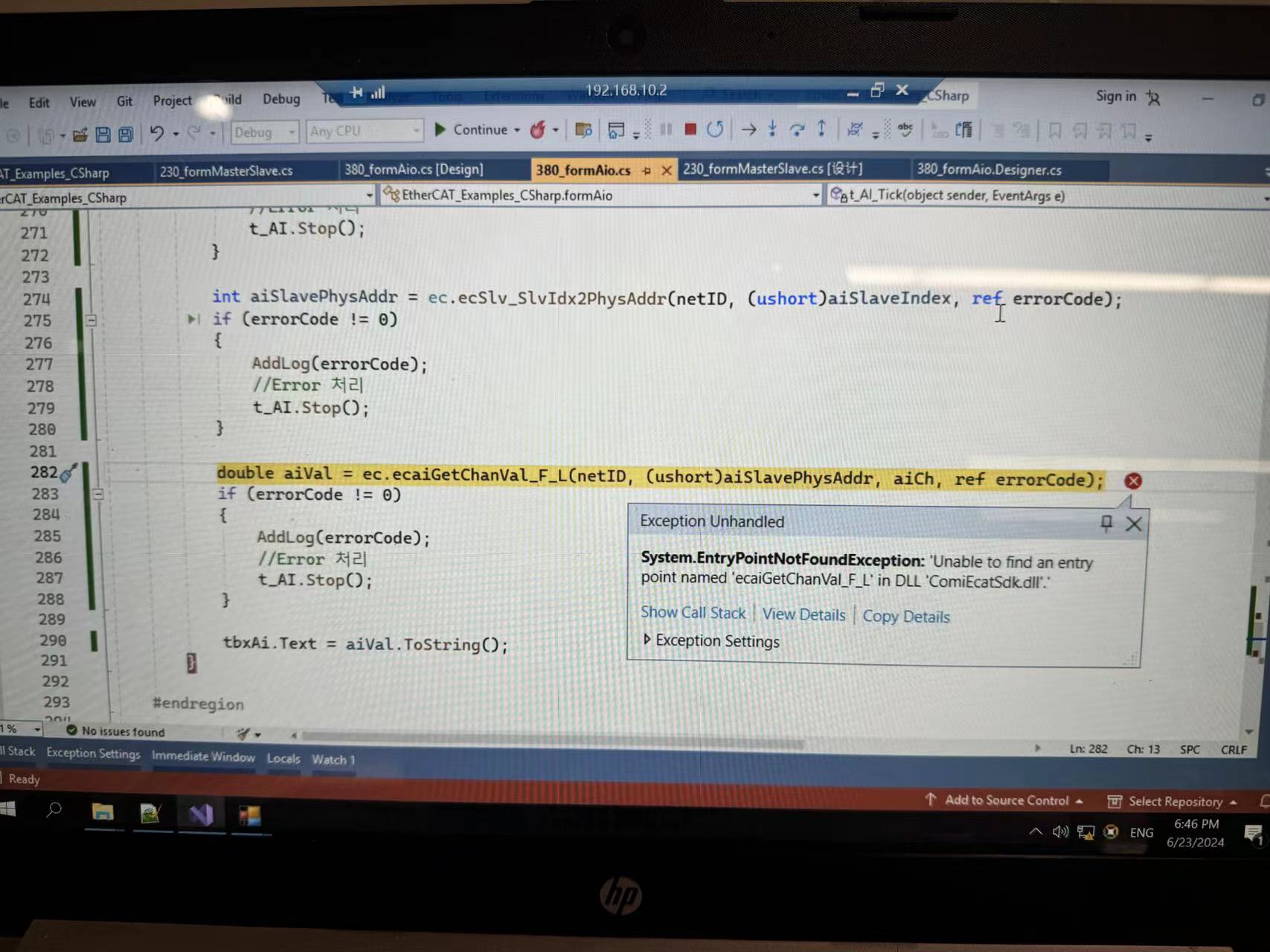This screenshot has height=952, width=1270.
Task: Open the Project menu
Action: point(172,100)
